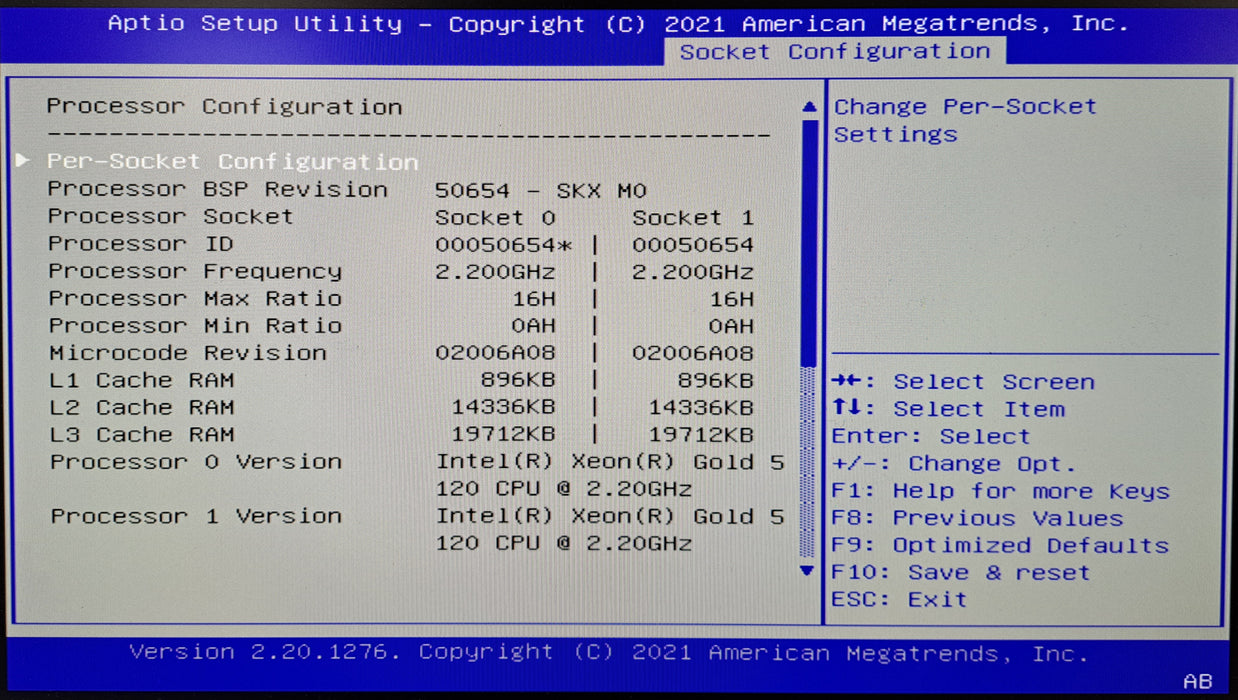This screenshot has height=700, width=1238.
Task: Click the Processor Min Ratio label
Action: click(x=195, y=325)
